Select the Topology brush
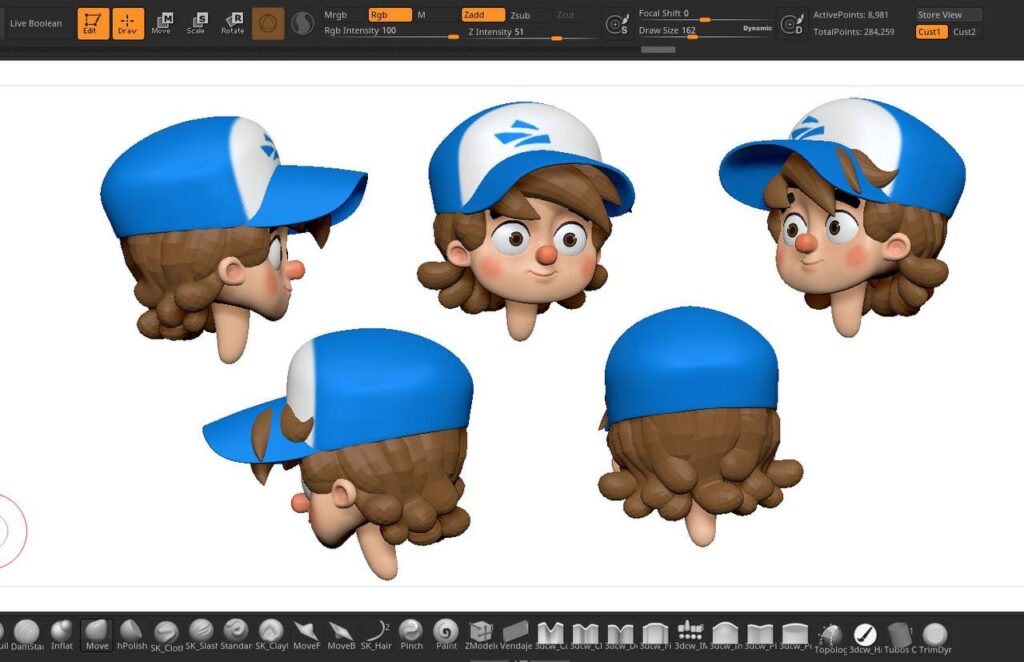This screenshot has width=1024, height=662. [830, 635]
